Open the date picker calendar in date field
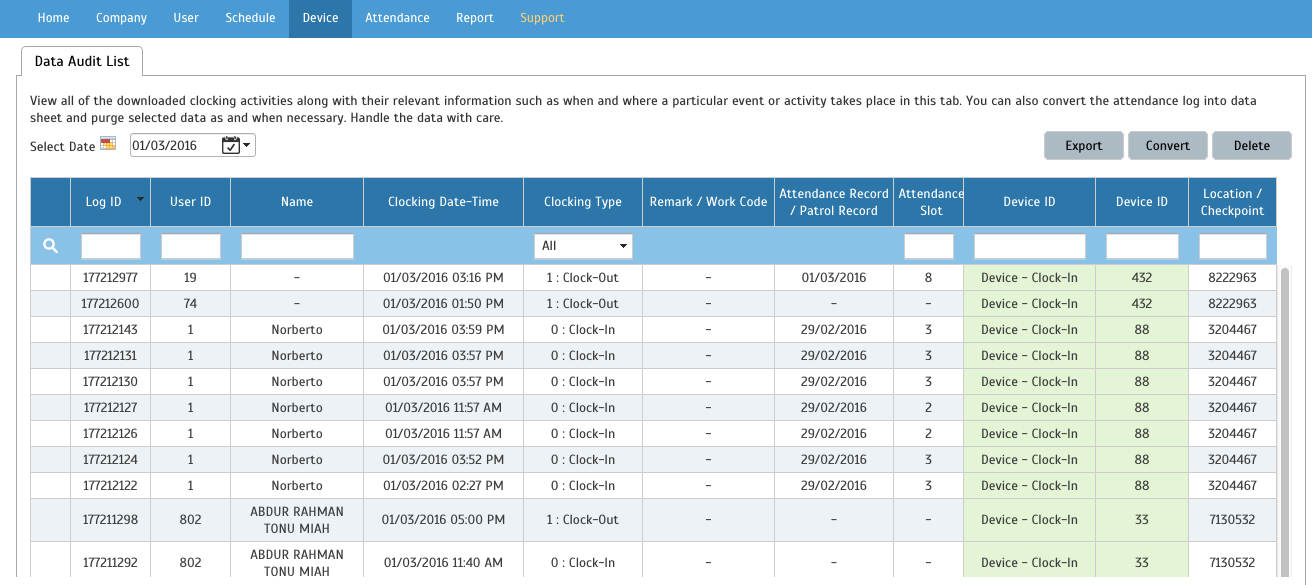This screenshot has width=1312, height=585. point(236,146)
